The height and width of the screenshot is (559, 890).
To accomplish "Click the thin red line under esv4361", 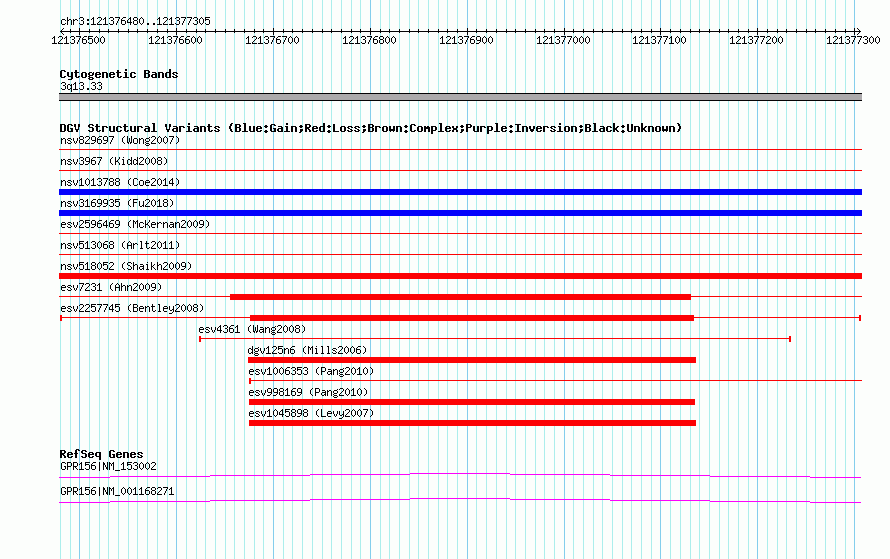I will 495,339.
